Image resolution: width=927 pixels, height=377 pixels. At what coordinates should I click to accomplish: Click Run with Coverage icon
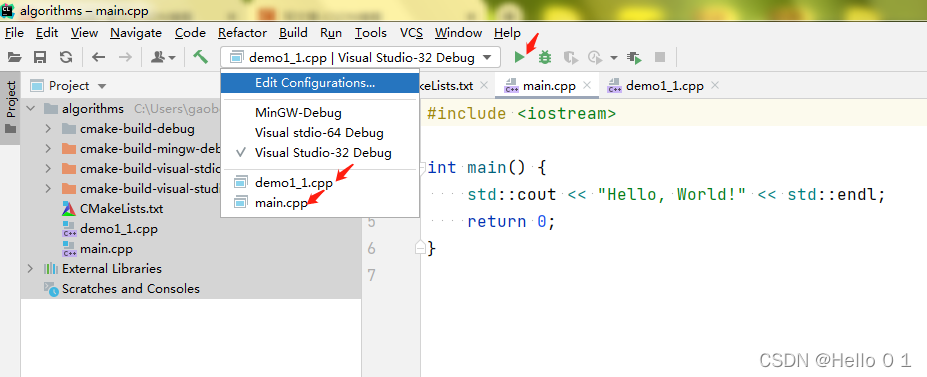[571, 57]
